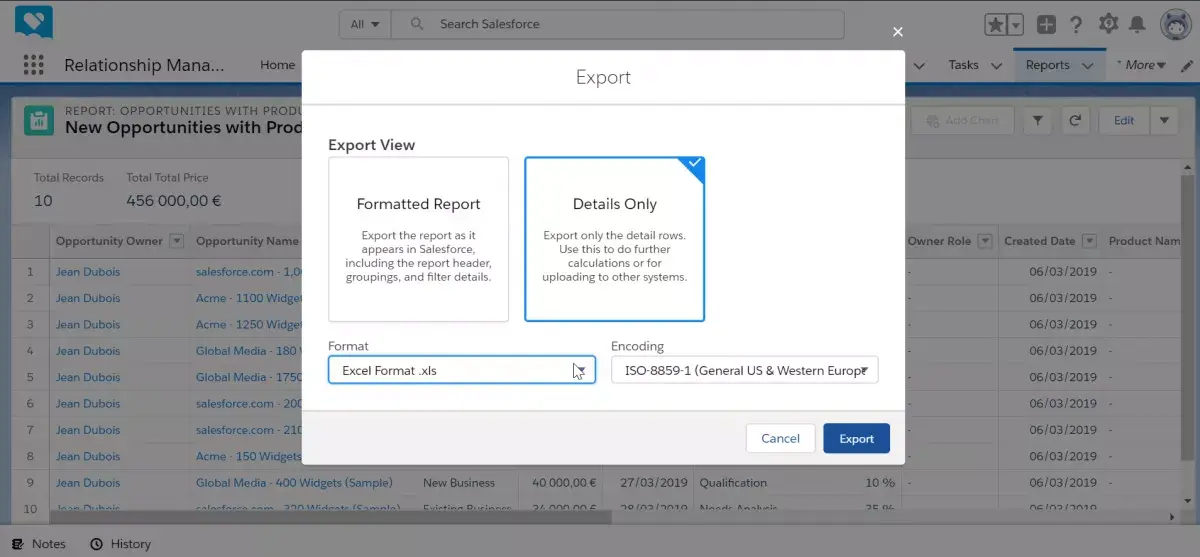Open Acme - 150 Widgets link in row 8

(x=249, y=456)
